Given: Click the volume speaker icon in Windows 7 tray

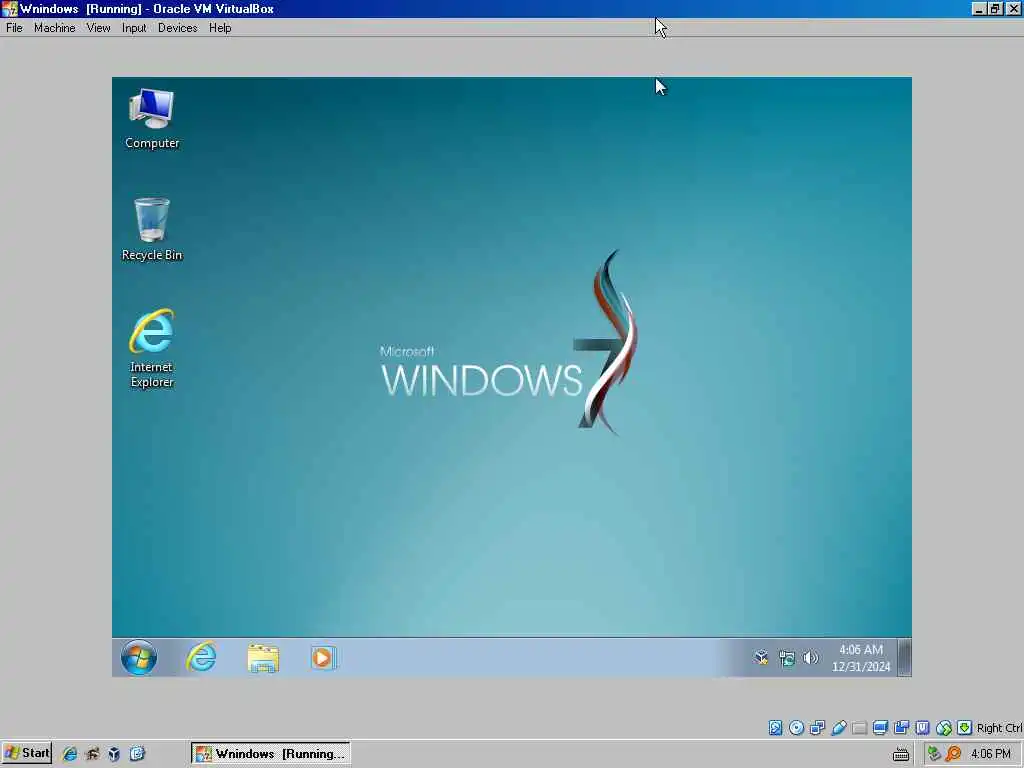Looking at the screenshot, I should coord(810,658).
